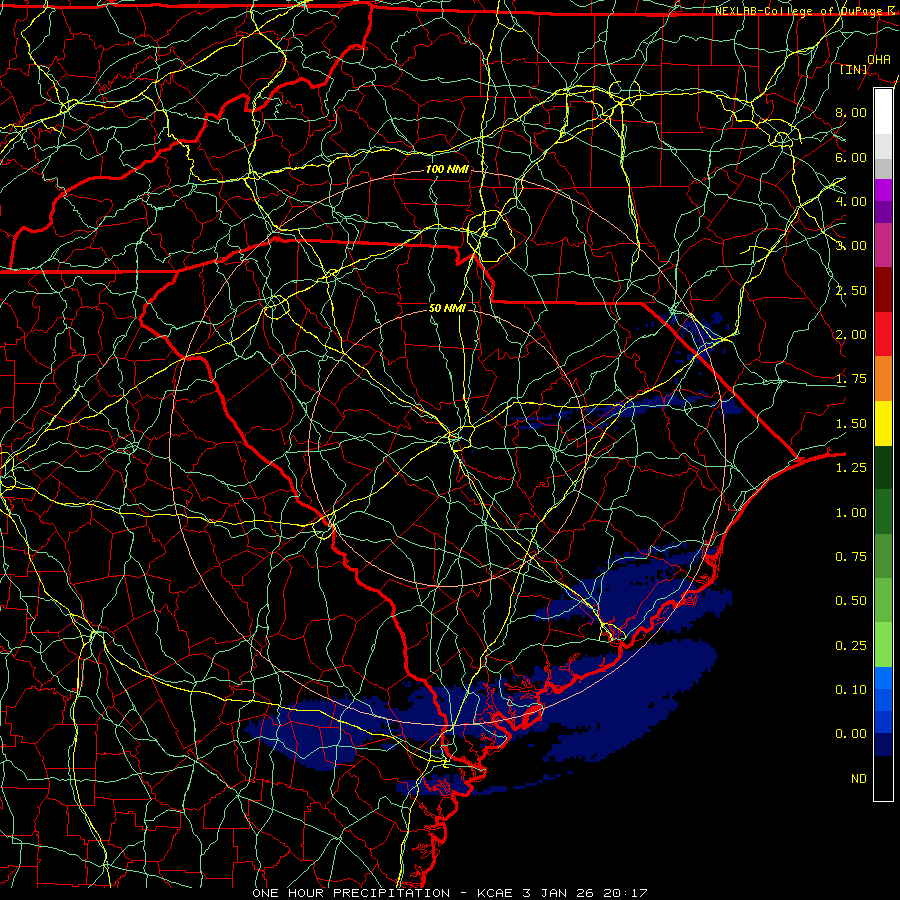Select the 1.25 legend value
Screen dimensions: 900x900
(x=851, y=468)
